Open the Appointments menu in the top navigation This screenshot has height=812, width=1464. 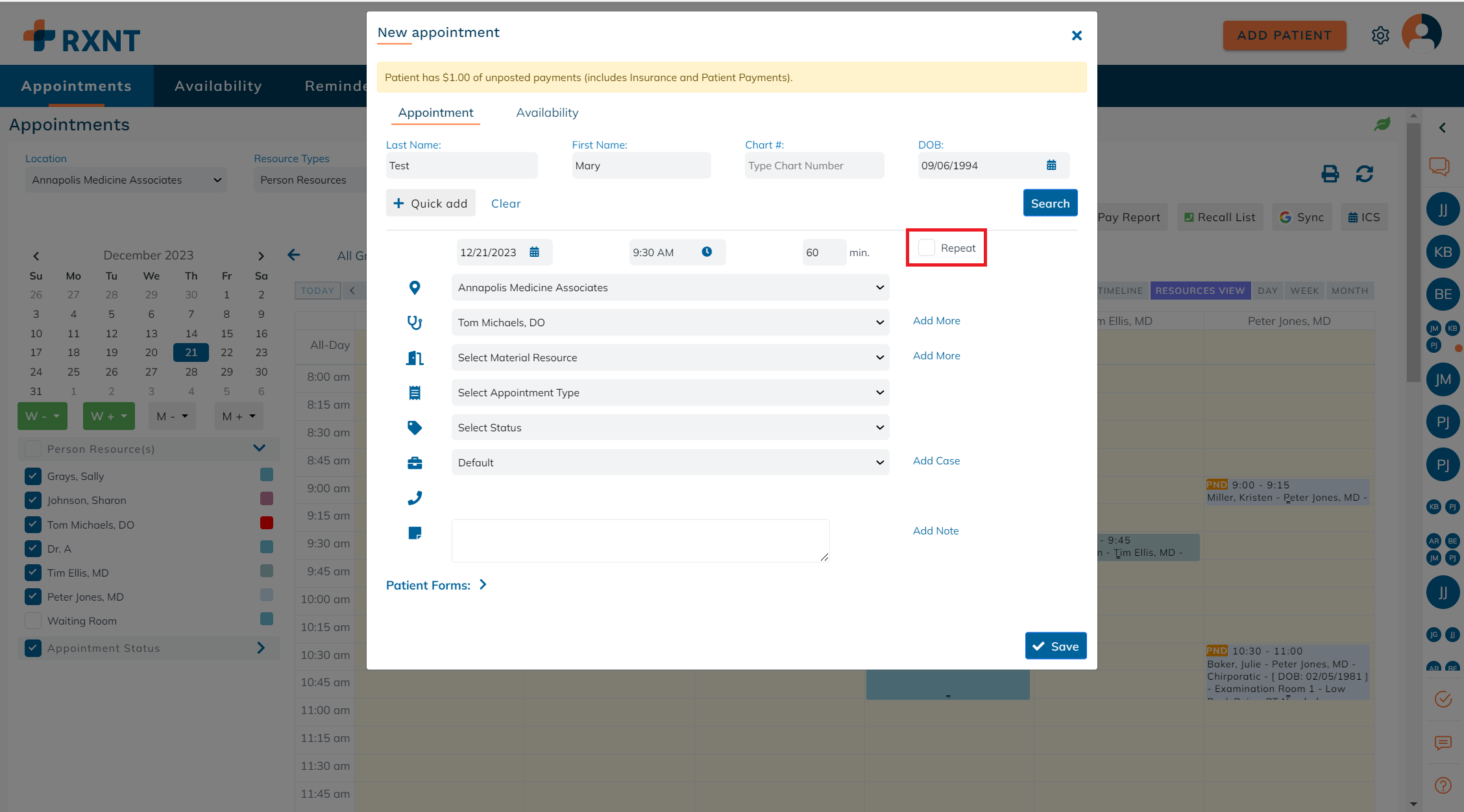pos(76,85)
